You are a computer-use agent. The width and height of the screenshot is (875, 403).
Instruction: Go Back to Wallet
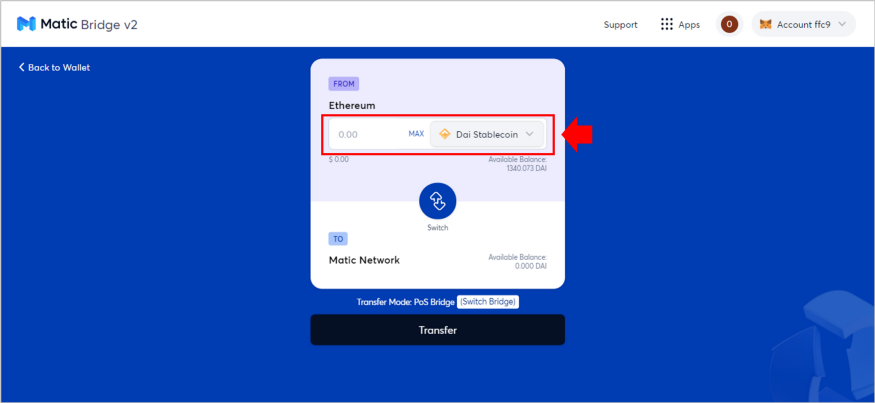[x=54, y=68]
